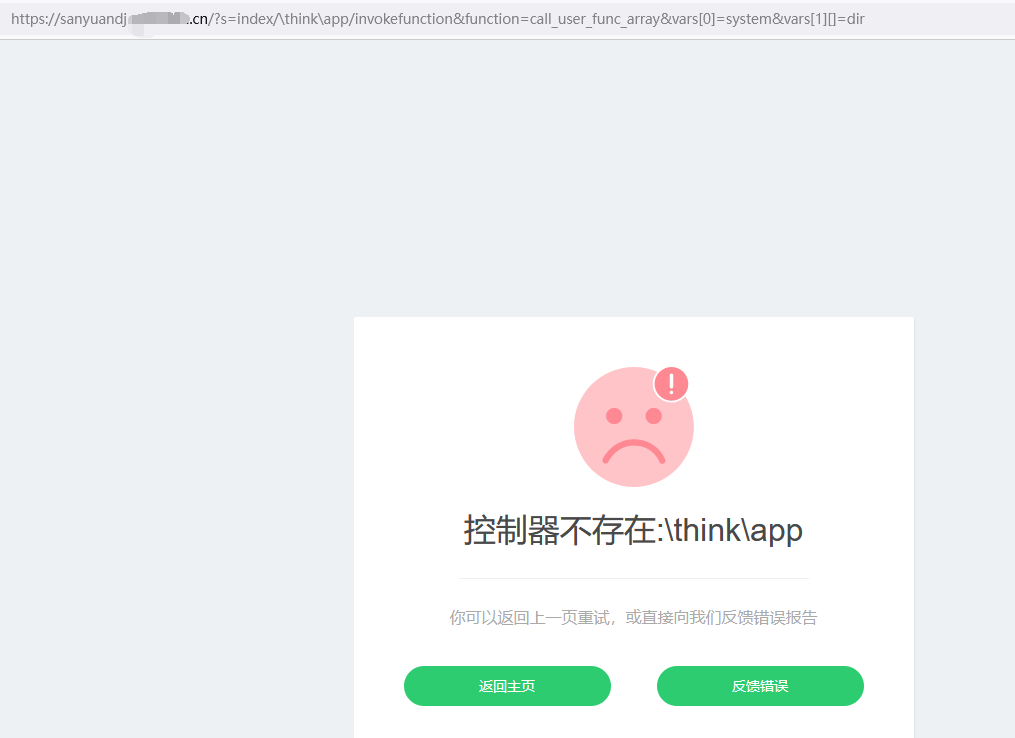1015x738 pixels.
Task: Click the thin divider under the heading
Action: [634, 578]
